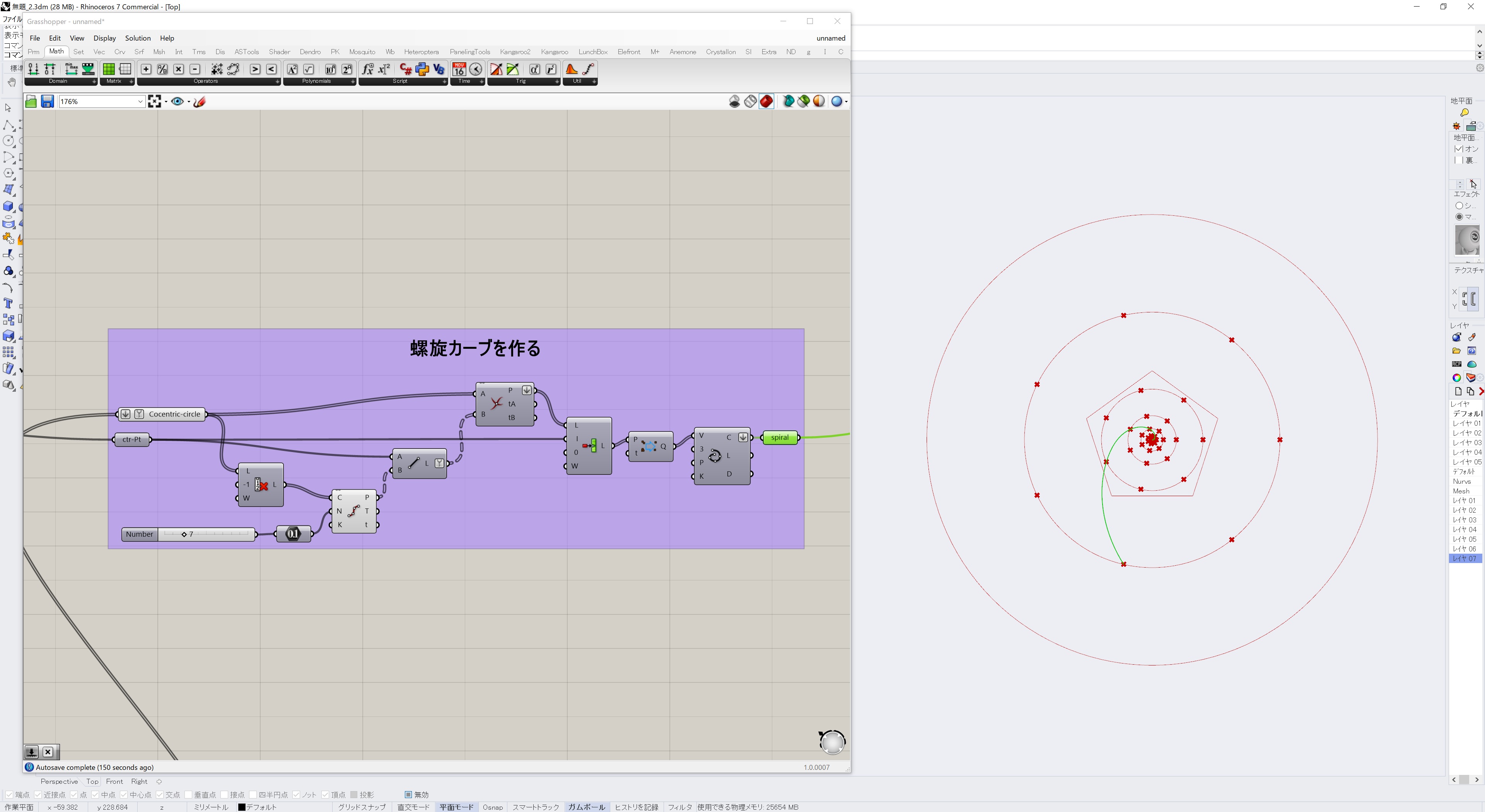Open the Solution menu
The height and width of the screenshot is (812, 1485).
pos(138,38)
